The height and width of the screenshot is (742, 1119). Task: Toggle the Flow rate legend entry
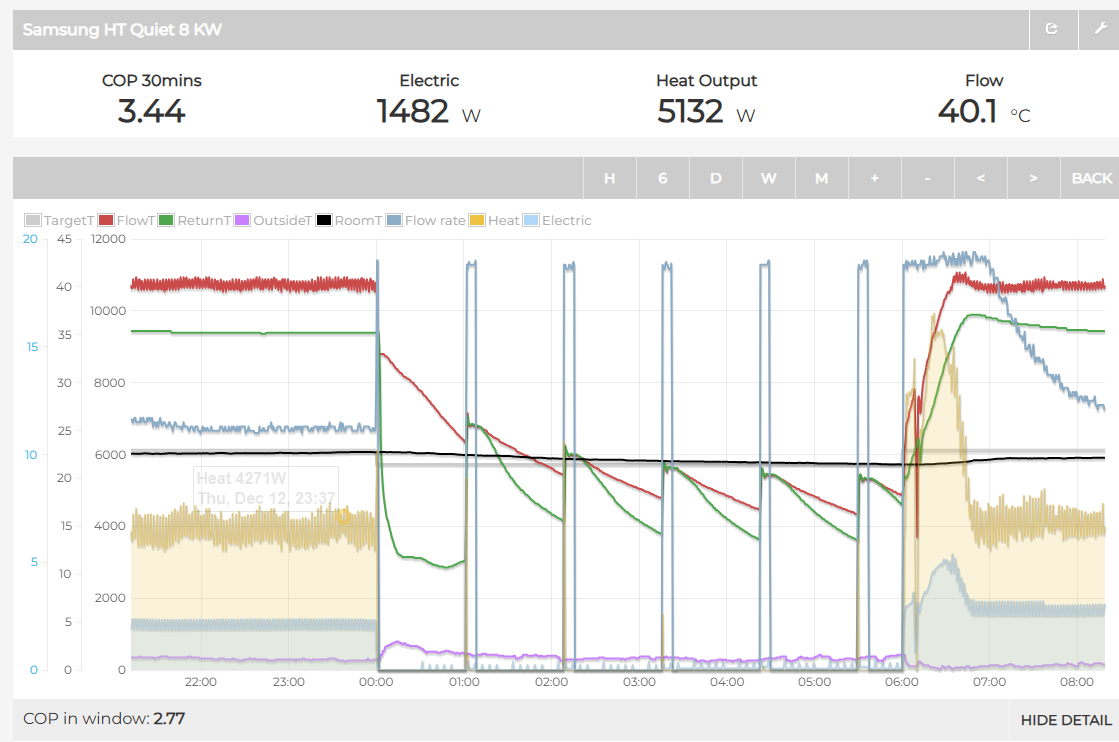(426, 220)
